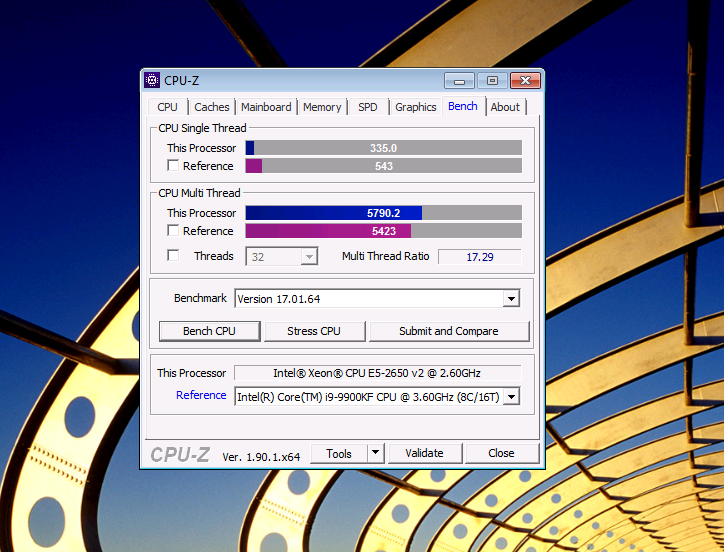Click the Multi Thread Ratio value 17.29
Viewport: 724px width, 552px height.
(x=480, y=257)
